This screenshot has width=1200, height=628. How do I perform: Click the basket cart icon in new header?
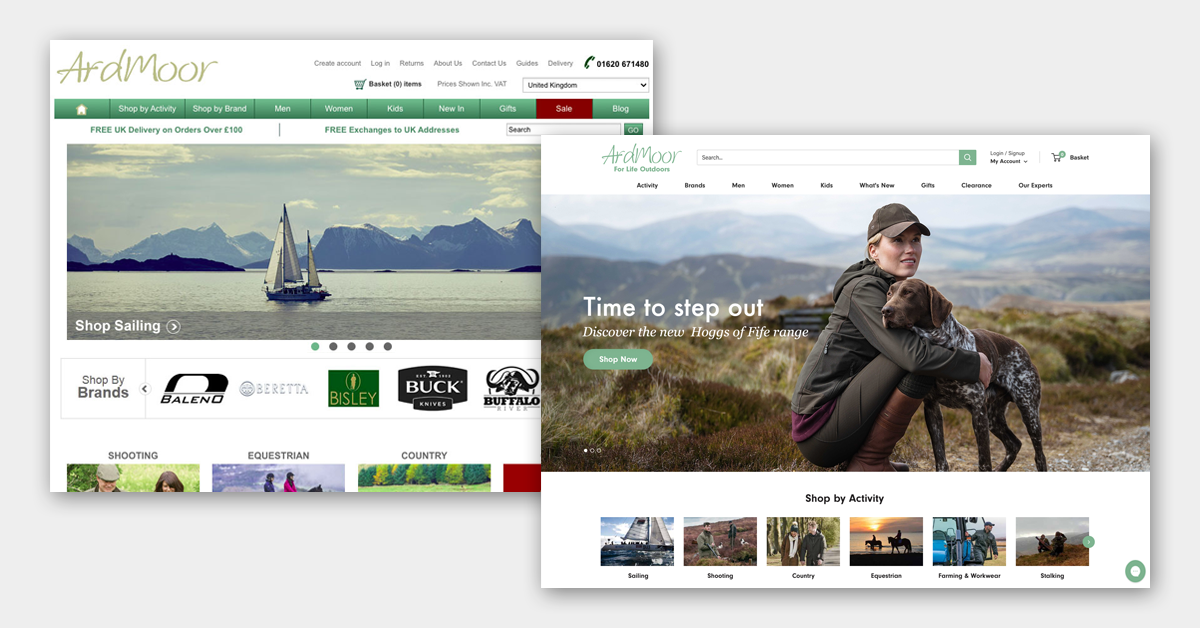click(x=1057, y=156)
